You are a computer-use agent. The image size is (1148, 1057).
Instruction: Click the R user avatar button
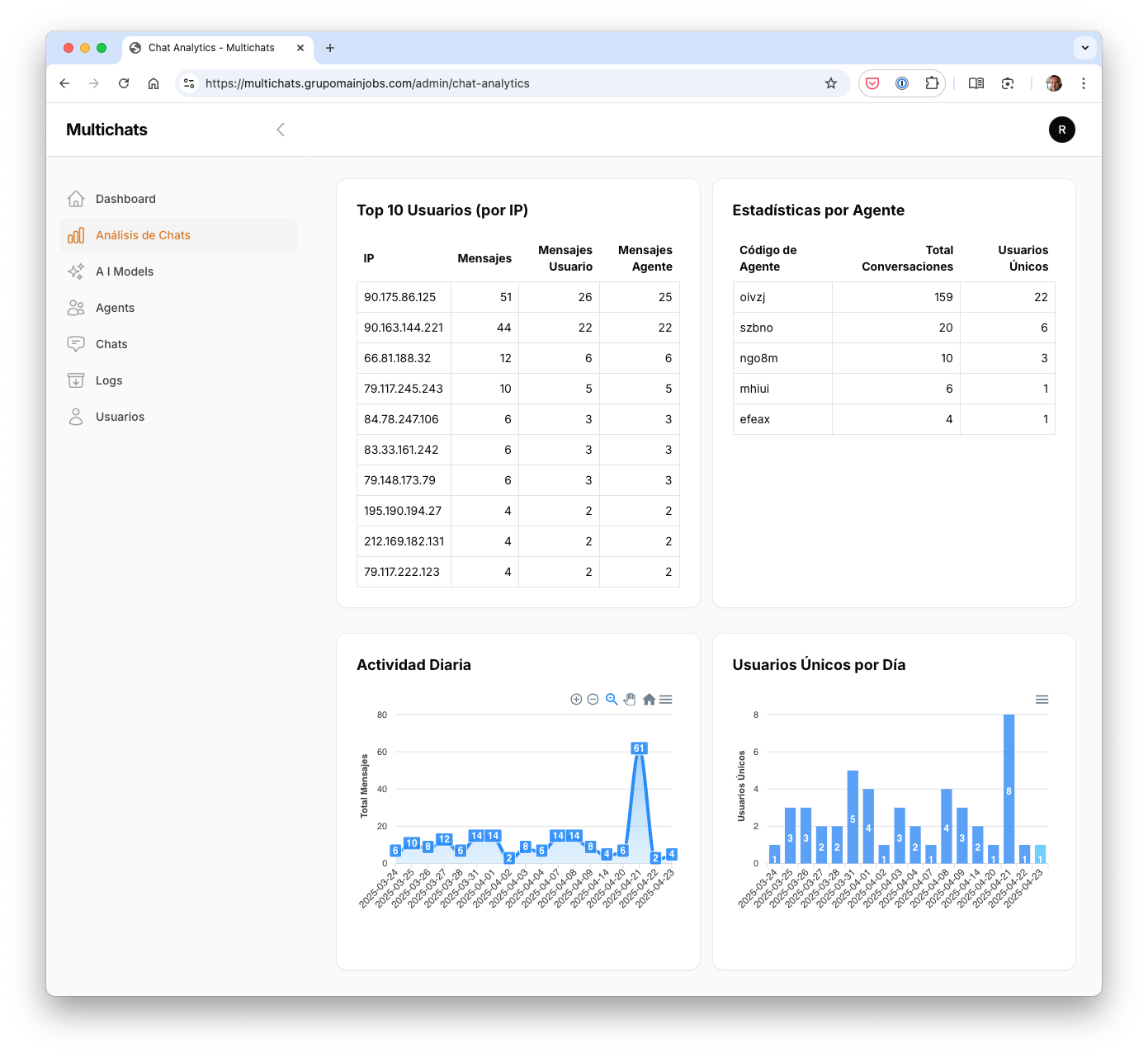click(x=1061, y=130)
